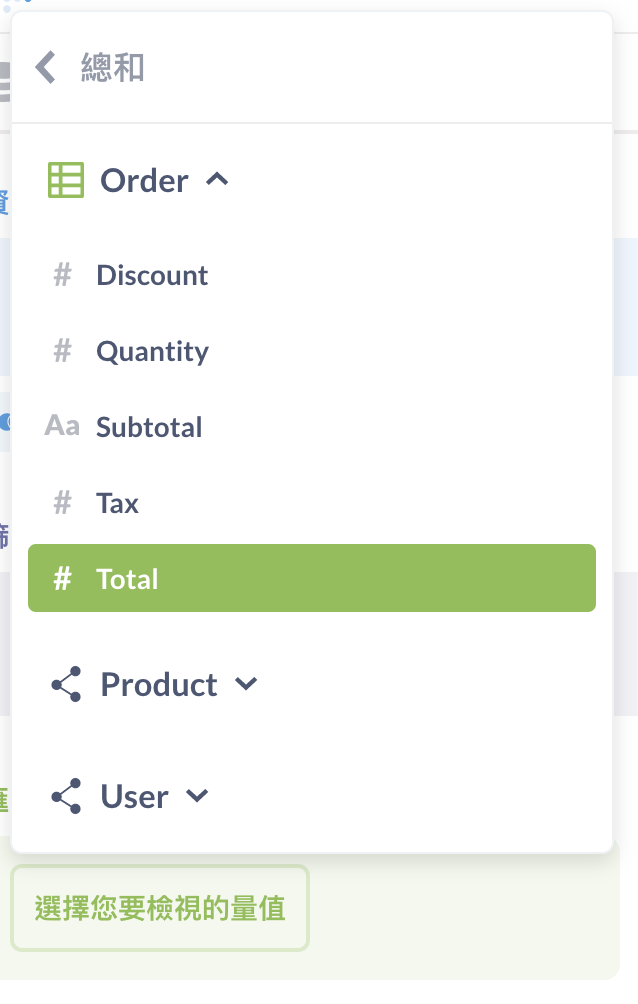This screenshot has width=638, height=1004.
Task: Click the User connection icon
Action: (x=66, y=797)
